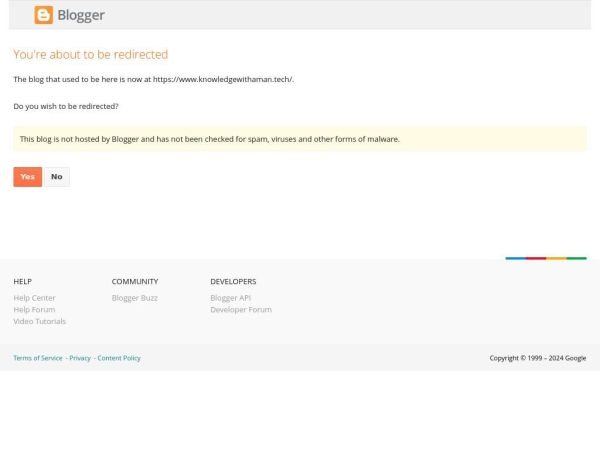
Task: Click 'Do you wish to be redirected?' text
Action: tap(66, 106)
